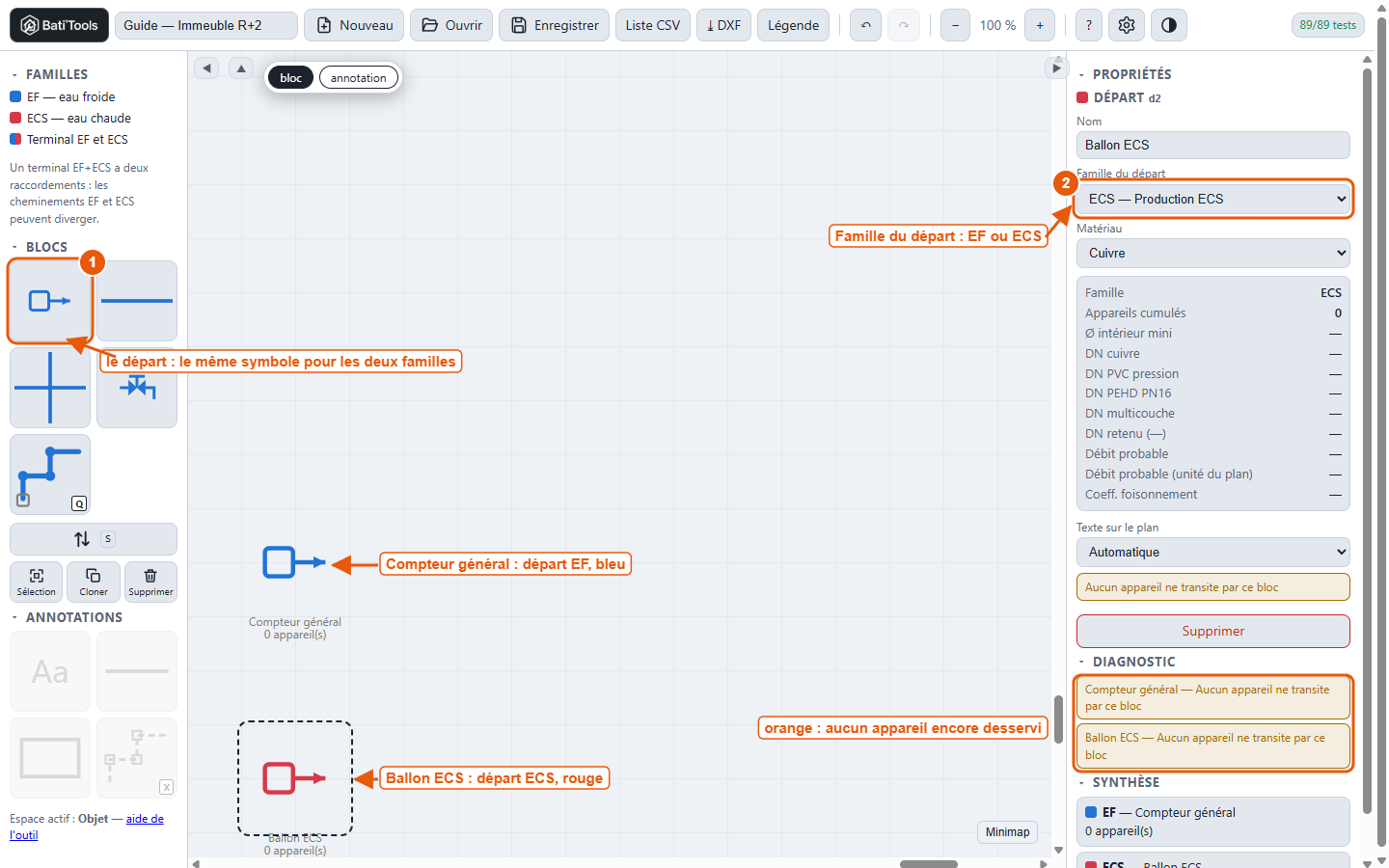Edit the Nom field Ballon ECS

coord(1213,145)
